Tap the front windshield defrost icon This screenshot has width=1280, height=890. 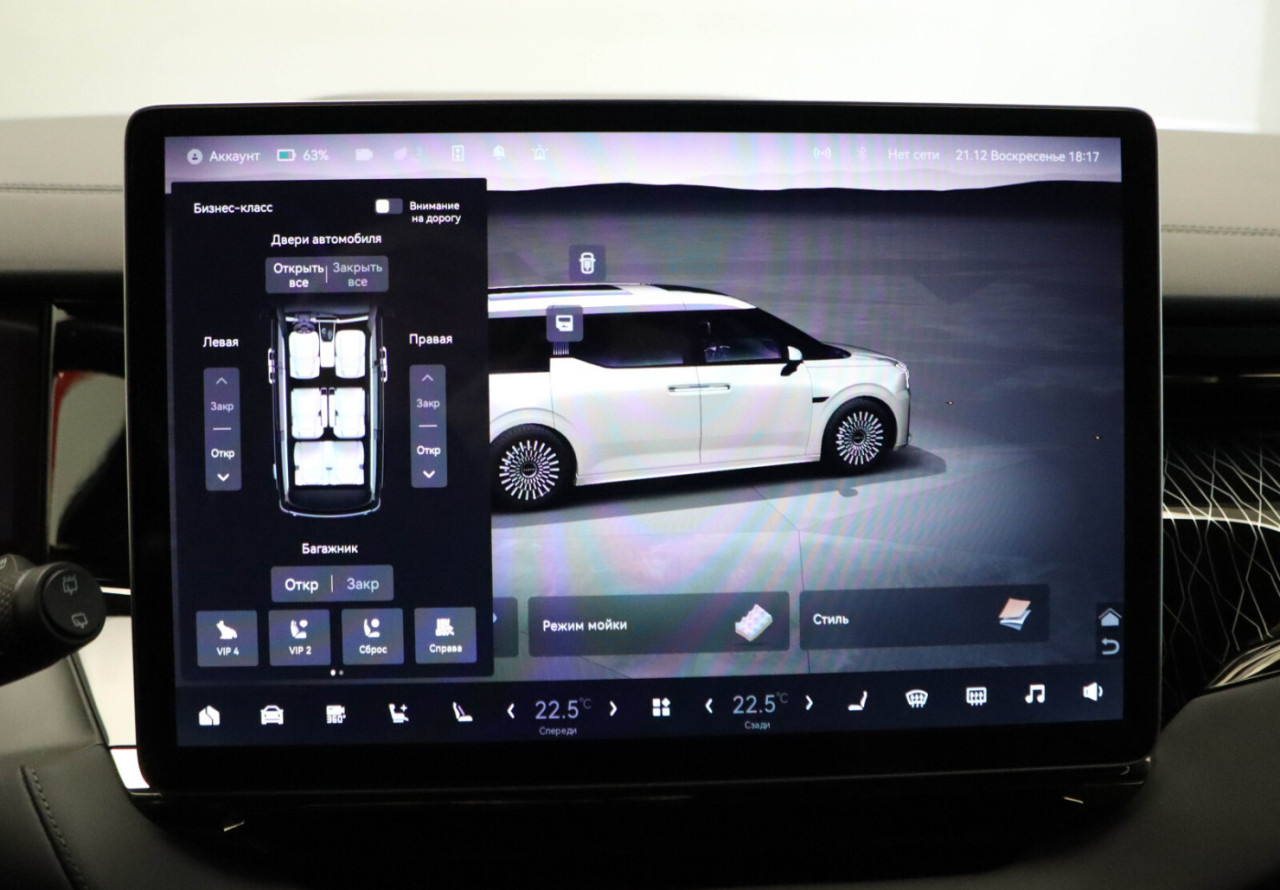(x=916, y=698)
